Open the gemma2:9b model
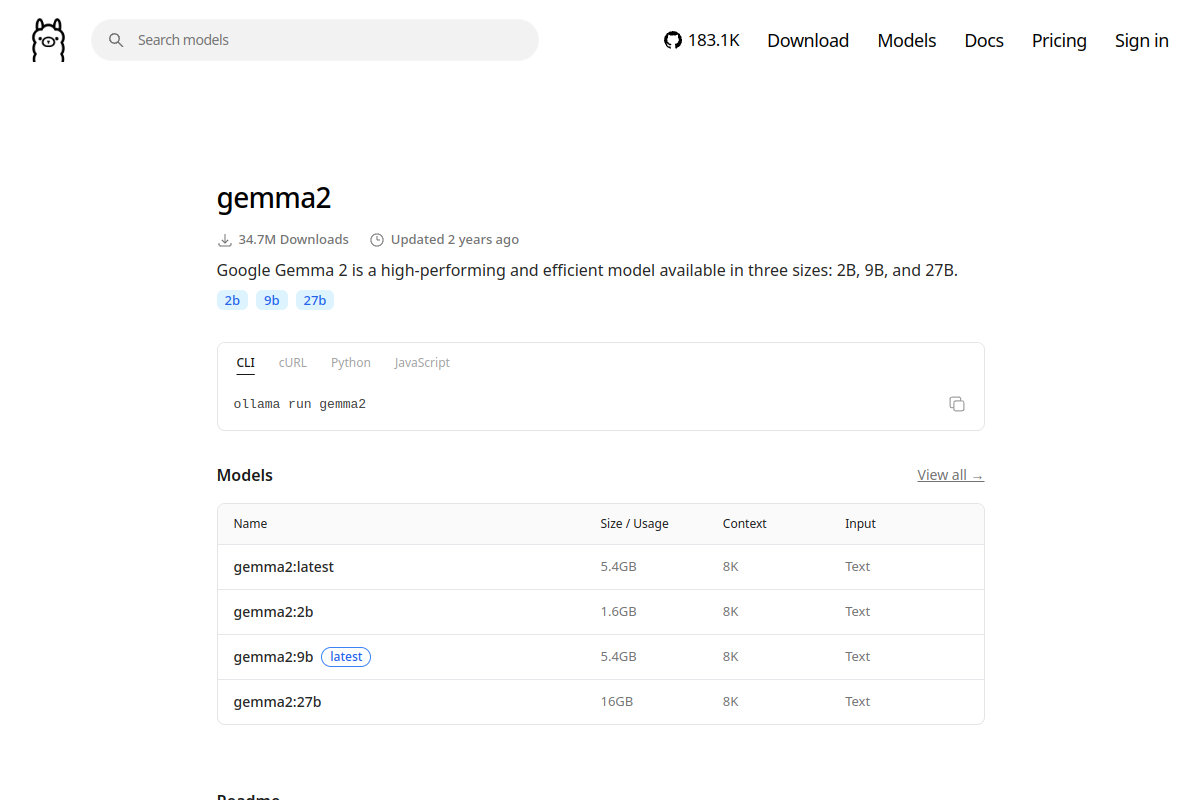The width and height of the screenshot is (1200, 800). pyautogui.click(x=274, y=657)
